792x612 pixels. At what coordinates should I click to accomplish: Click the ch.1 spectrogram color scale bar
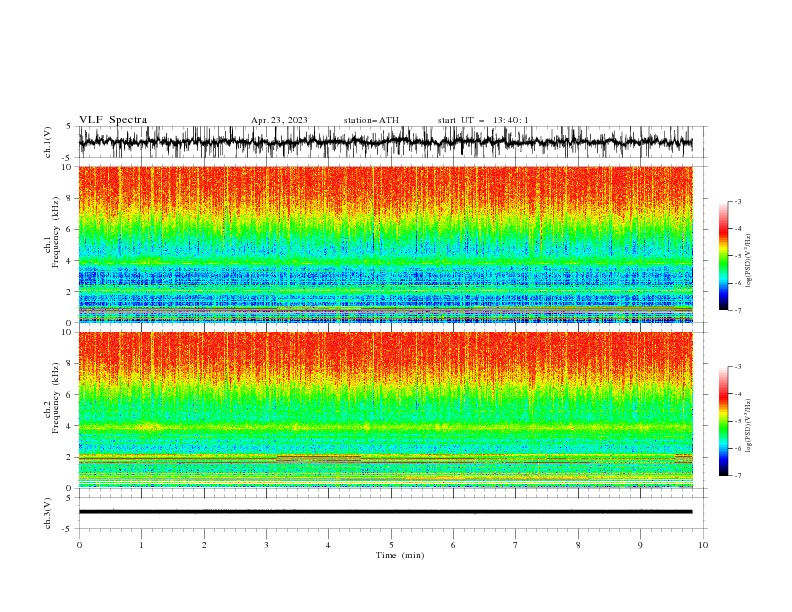(x=723, y=256)
